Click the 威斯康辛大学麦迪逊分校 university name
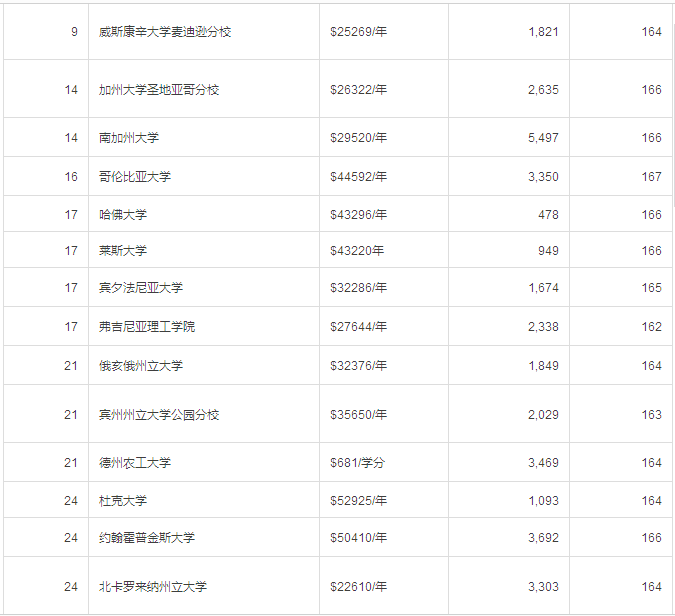Image resolution: width=675 pixels, height=616 pixels. 165,32
